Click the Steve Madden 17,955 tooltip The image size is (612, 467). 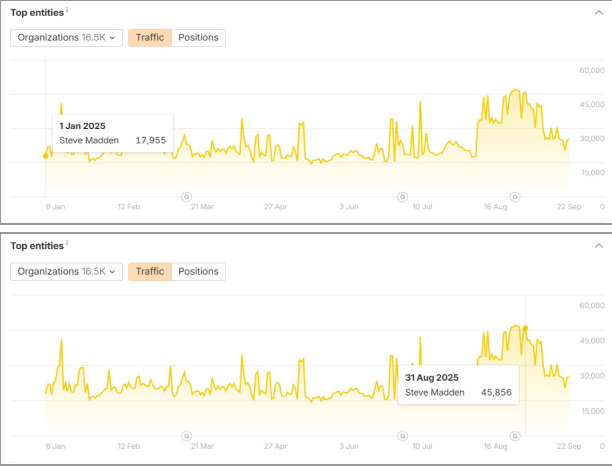[112, 133]
